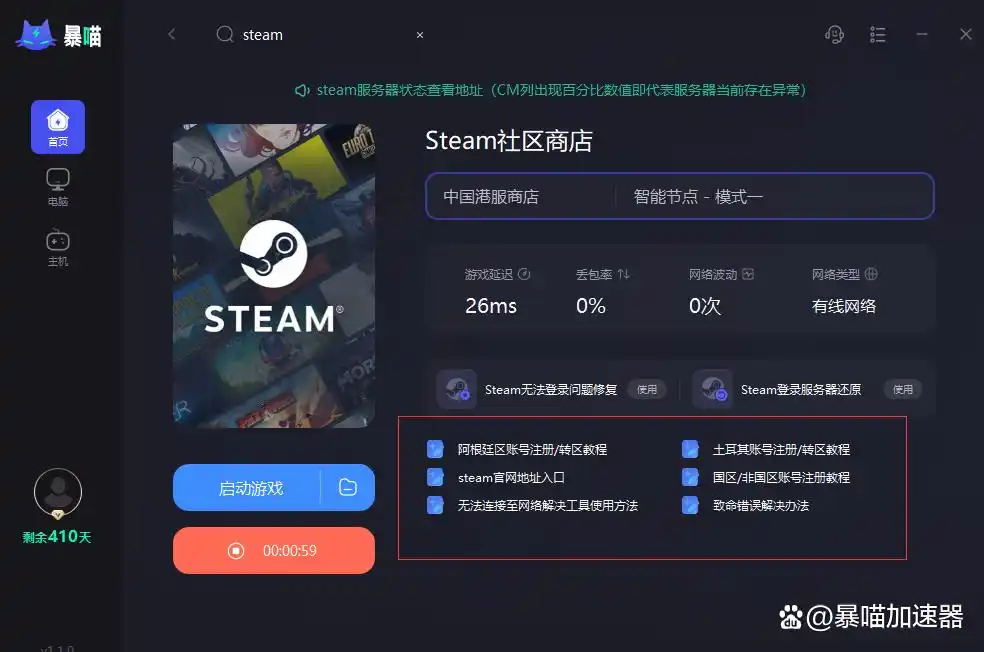Clear the steam search text
The width and height of the screenshot is (984, 652).
tap(420, 35)
